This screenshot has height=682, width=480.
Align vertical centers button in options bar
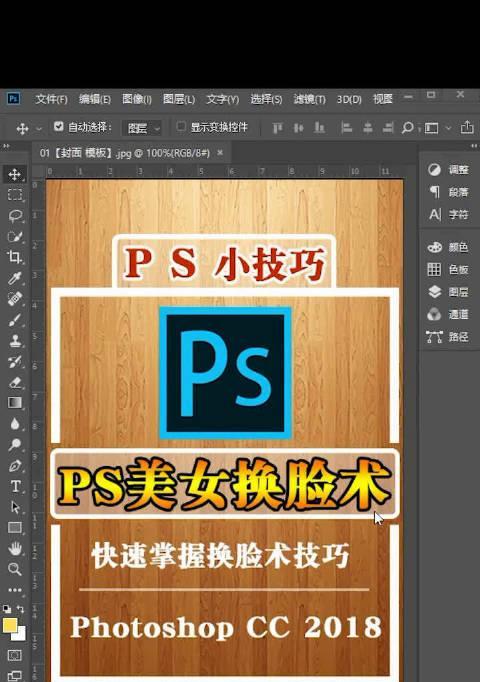point(298,128)
